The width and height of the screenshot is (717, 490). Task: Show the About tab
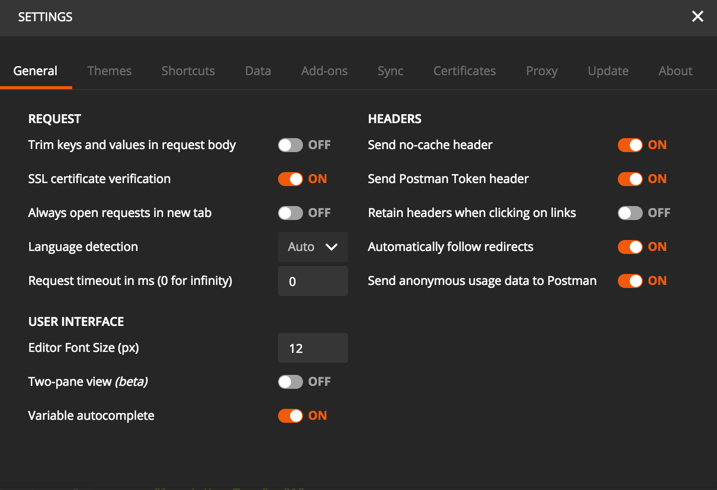pos(675,71)
